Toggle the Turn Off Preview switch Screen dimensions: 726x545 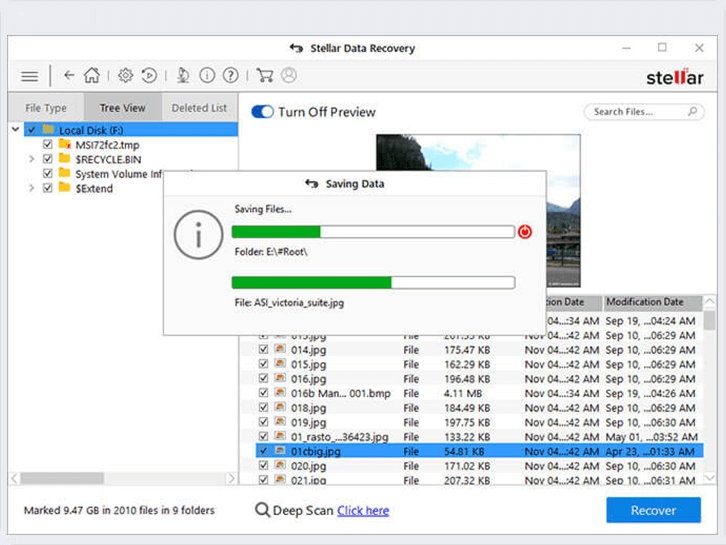pyautogui.click(x=263, y=112)
